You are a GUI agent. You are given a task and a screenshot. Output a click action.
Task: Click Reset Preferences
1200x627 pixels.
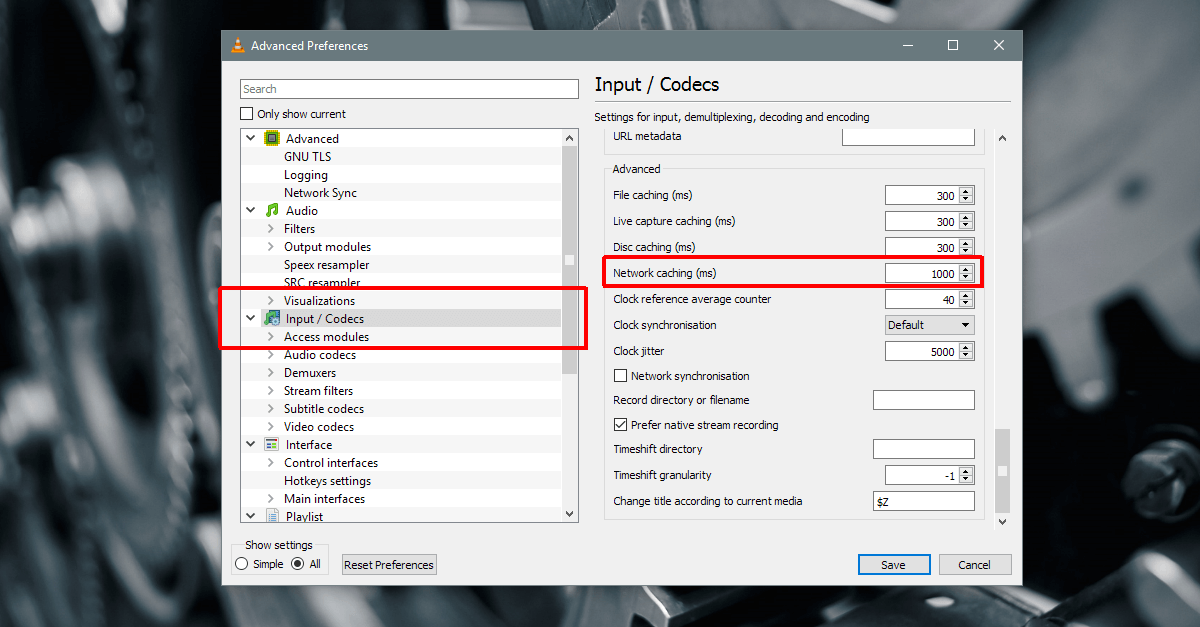[x=388, y=563]
